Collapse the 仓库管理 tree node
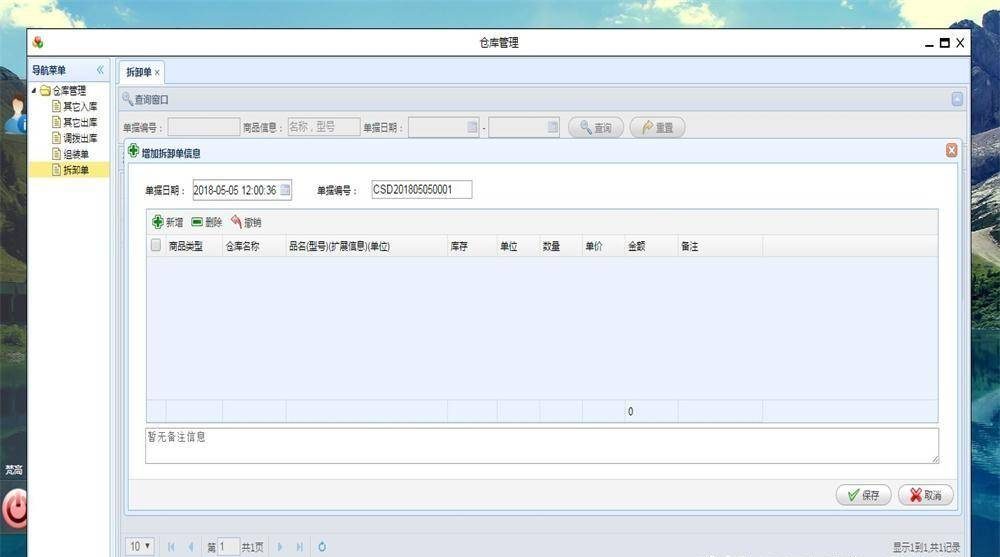Image resolution: width=1000 pixels, height=557 pixels. [x=34, y=91]
